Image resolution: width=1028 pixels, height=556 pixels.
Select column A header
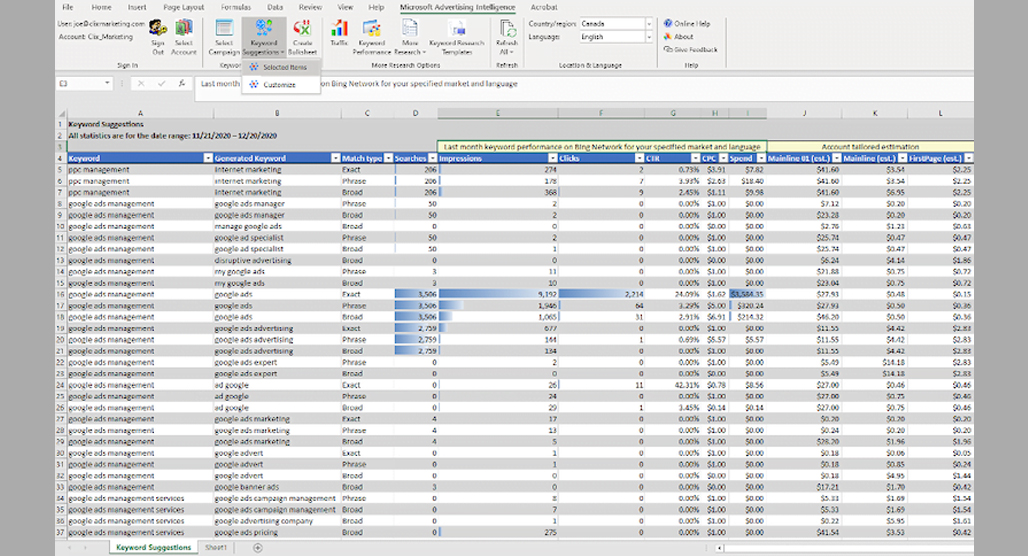(x=140, y=113)
